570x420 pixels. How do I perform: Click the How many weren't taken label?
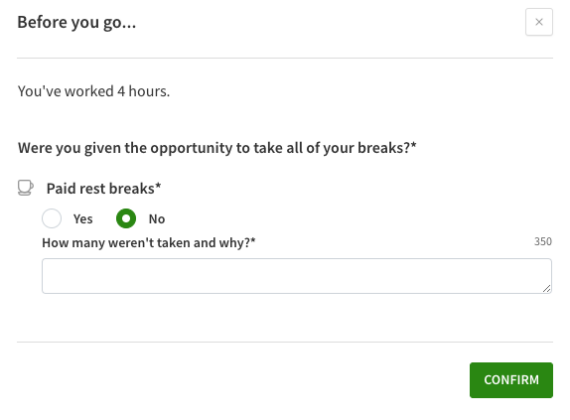tap(149, 243)
